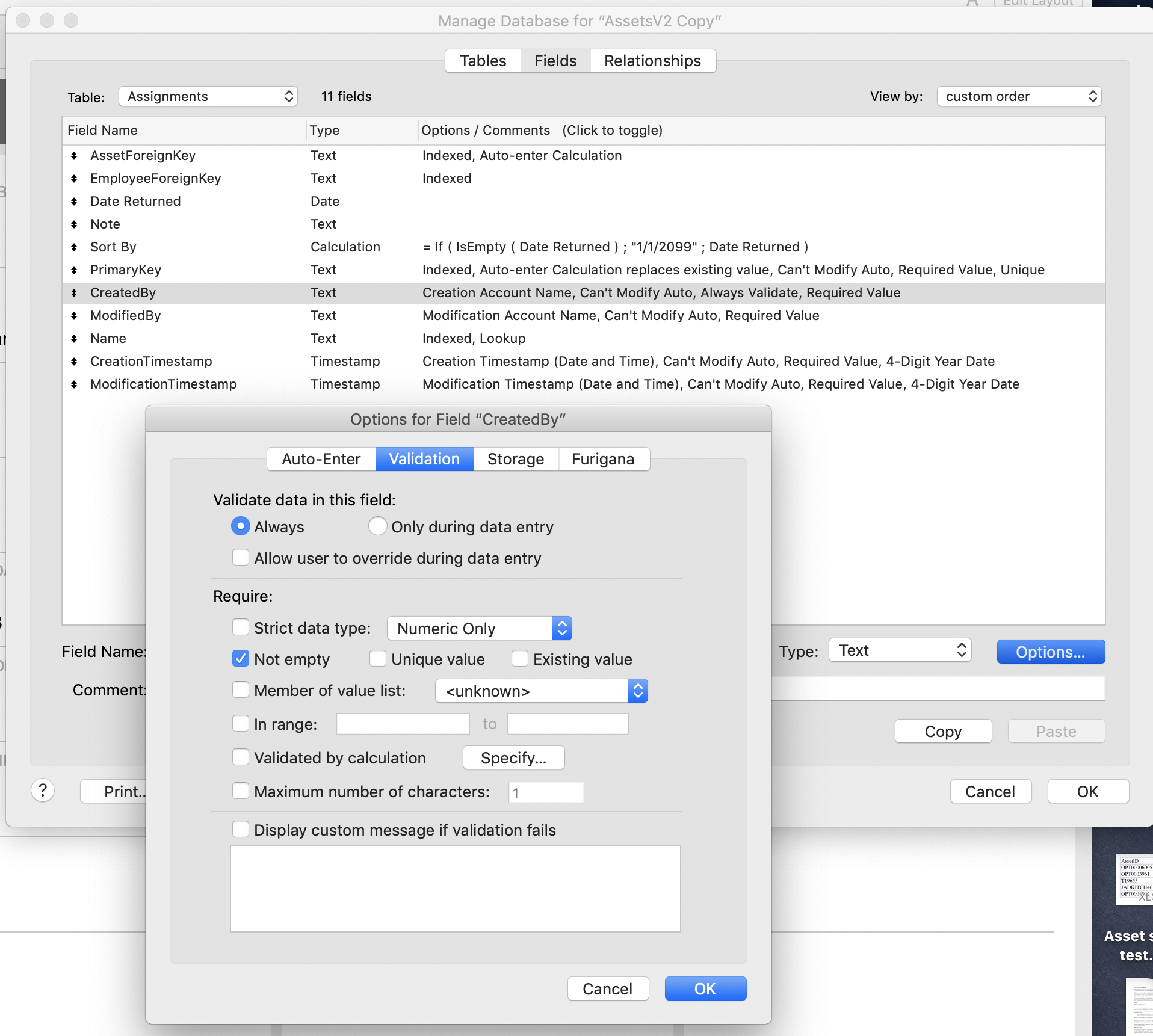Screen dimensions: 1153x1036
Task: Click the Type column header
Action: click(361, 130)
